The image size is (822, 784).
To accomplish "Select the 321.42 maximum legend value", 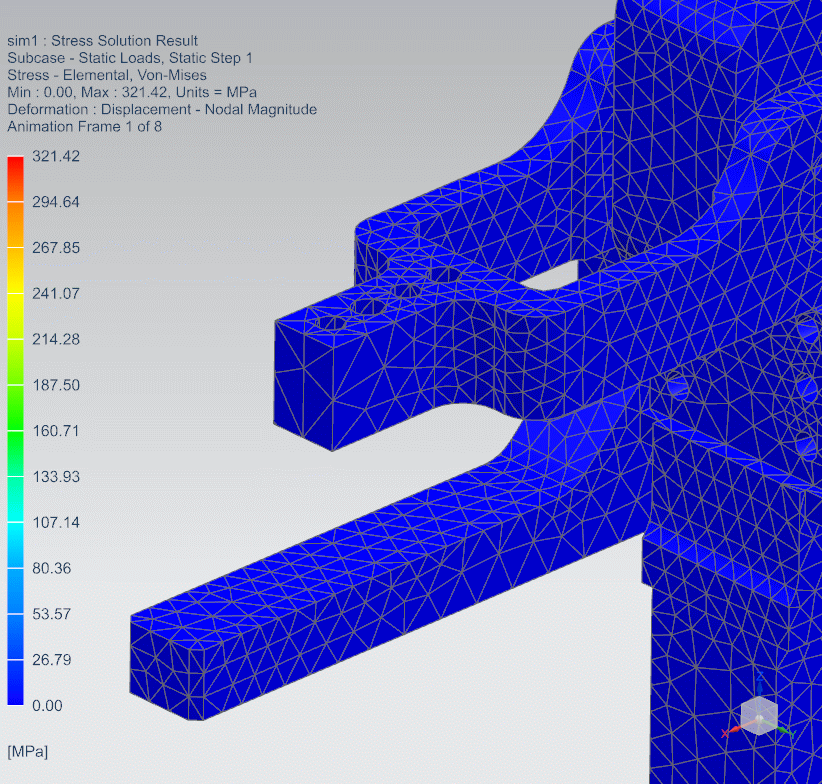I will [x=56, y=156].
